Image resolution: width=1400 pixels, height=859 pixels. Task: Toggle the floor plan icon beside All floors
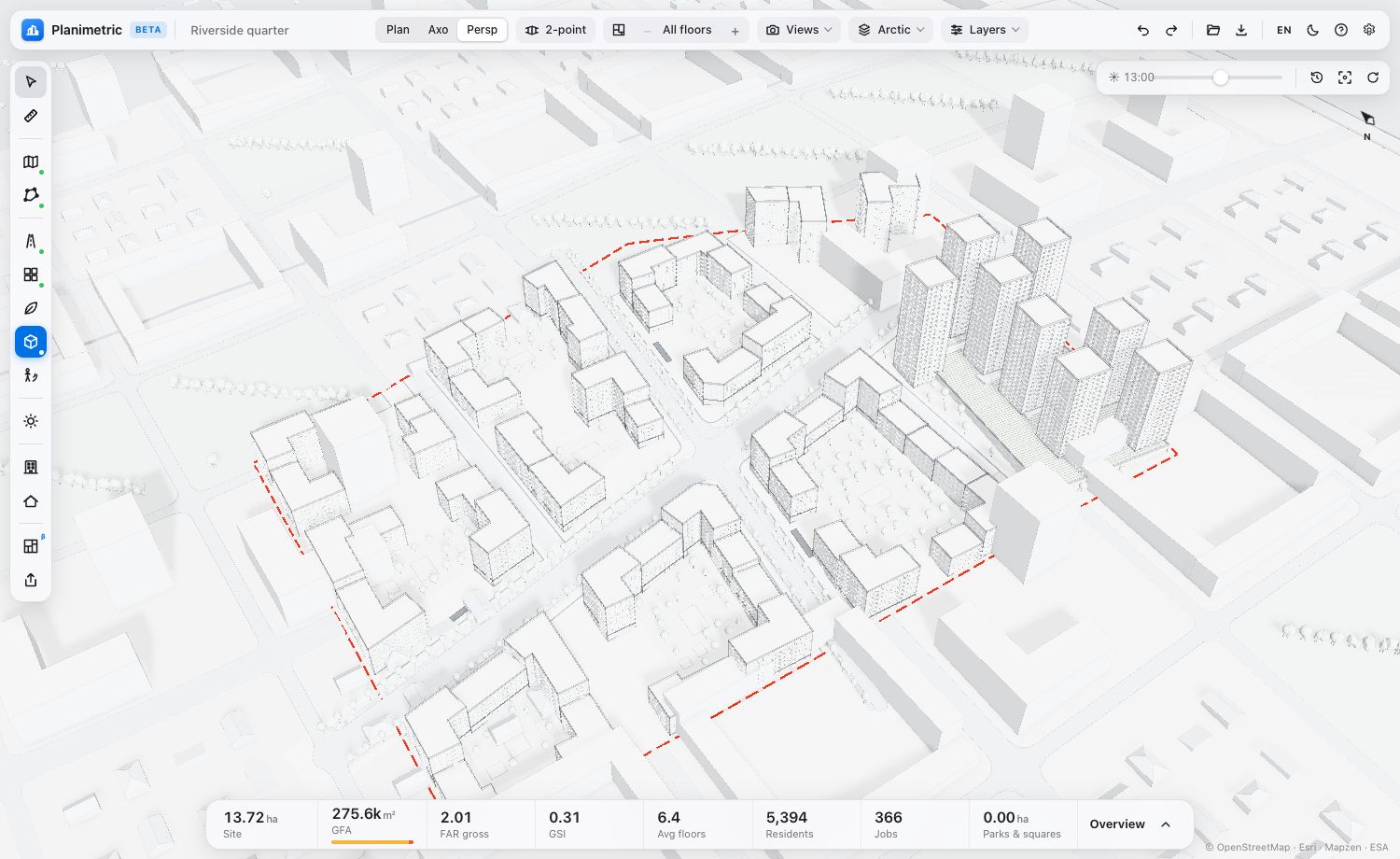(619, 30)
